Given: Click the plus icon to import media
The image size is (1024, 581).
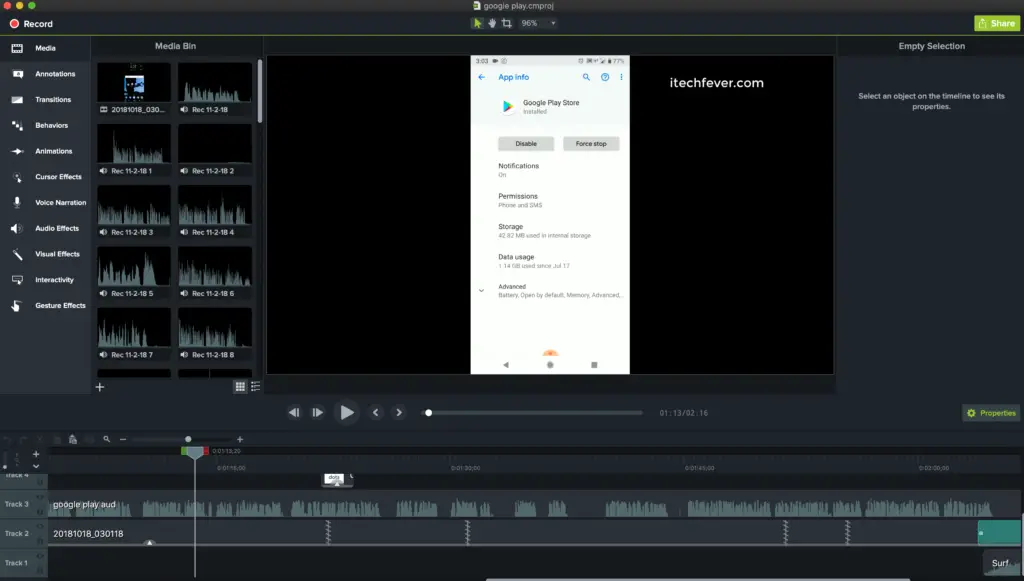Looking at the screenshot, I should tap(100, 387).
